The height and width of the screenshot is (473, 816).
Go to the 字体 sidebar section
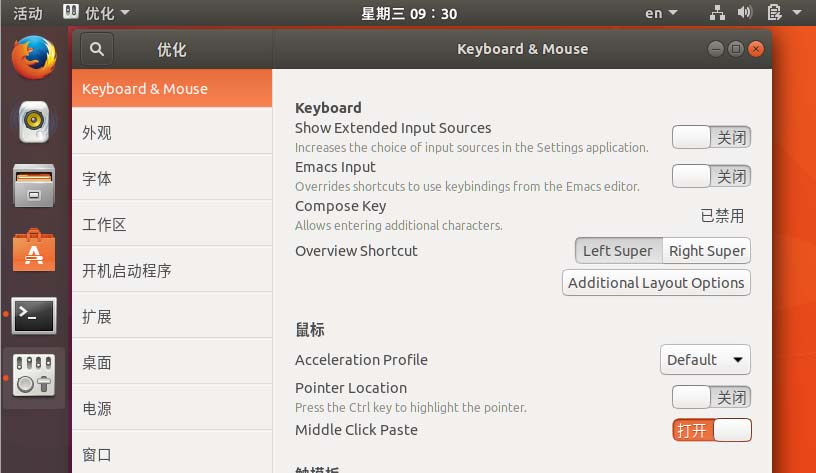click(x=97, y=179)
